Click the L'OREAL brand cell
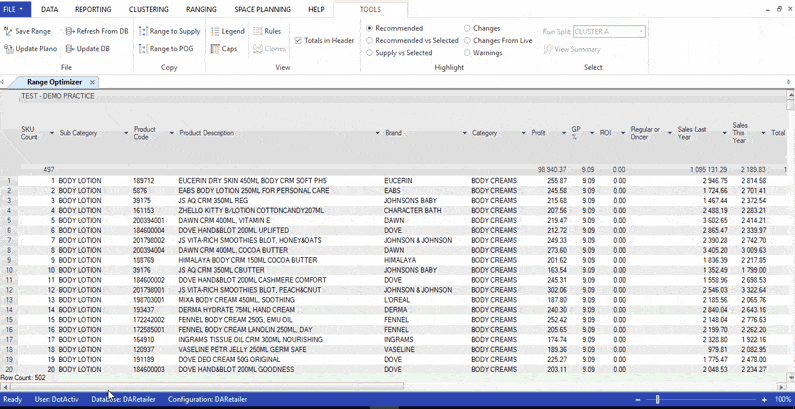The width and height of the screenshot is (795, 409). tap(399, 300)
